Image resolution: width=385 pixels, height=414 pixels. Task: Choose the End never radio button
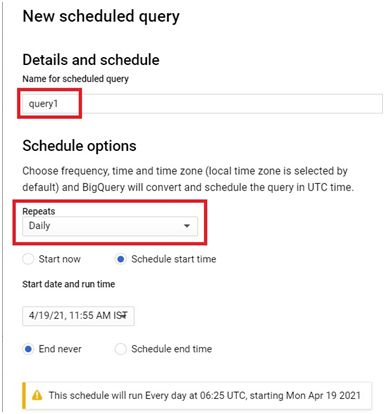click(x=28, y=349)
